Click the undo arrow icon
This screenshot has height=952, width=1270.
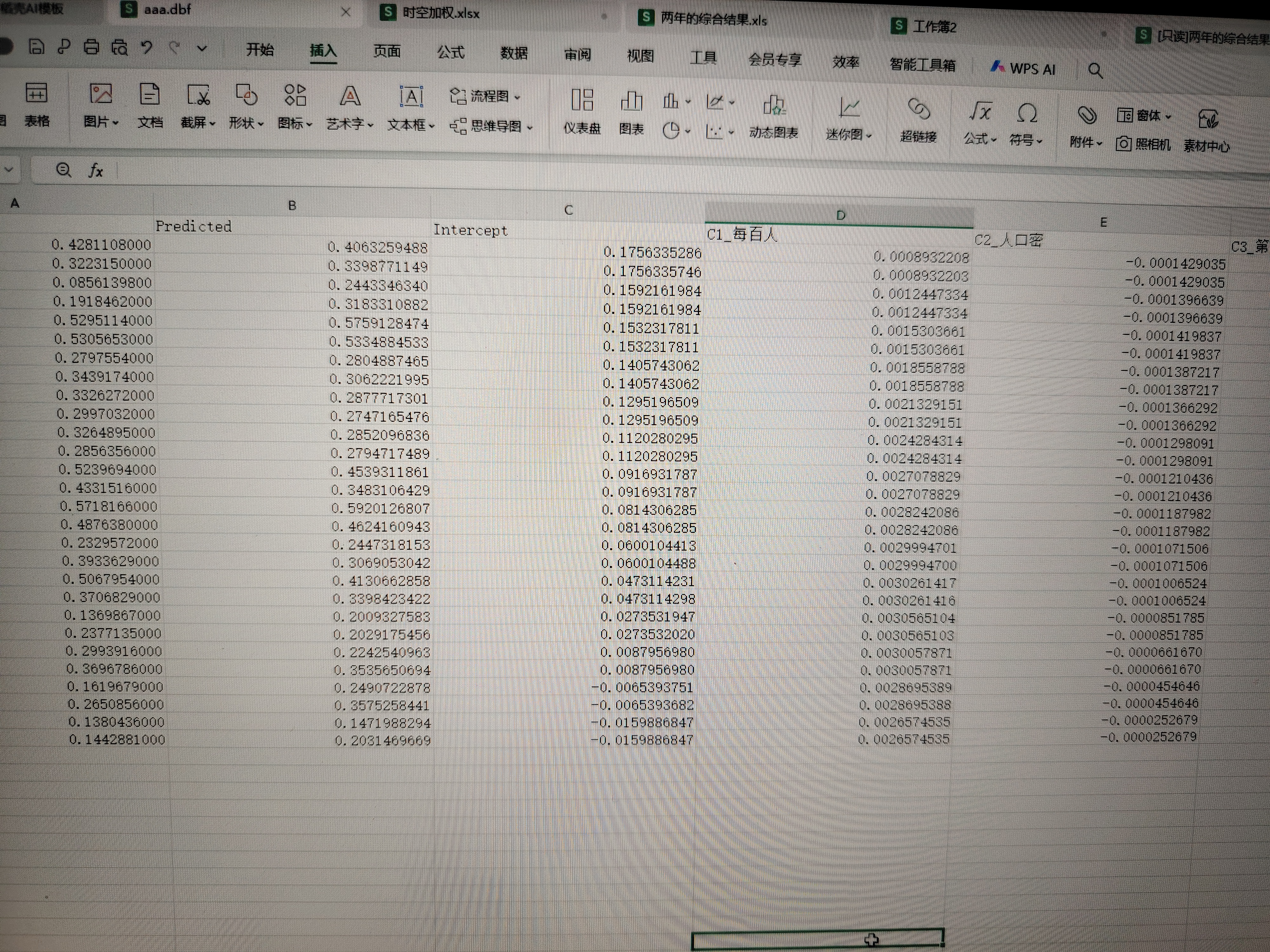point(147,48)
